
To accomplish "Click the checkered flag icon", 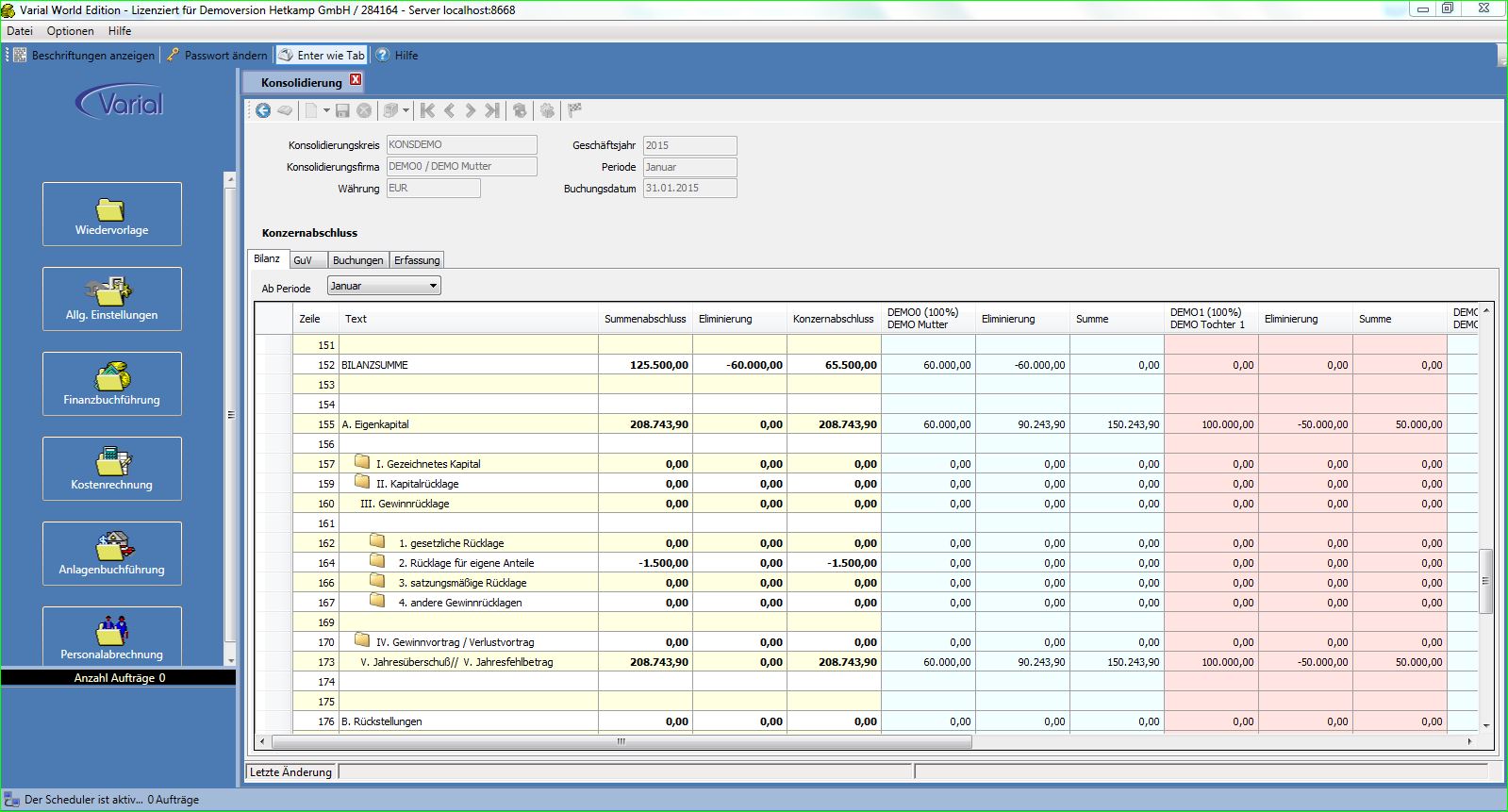I will pyautogui.click(x=574, y=110).
